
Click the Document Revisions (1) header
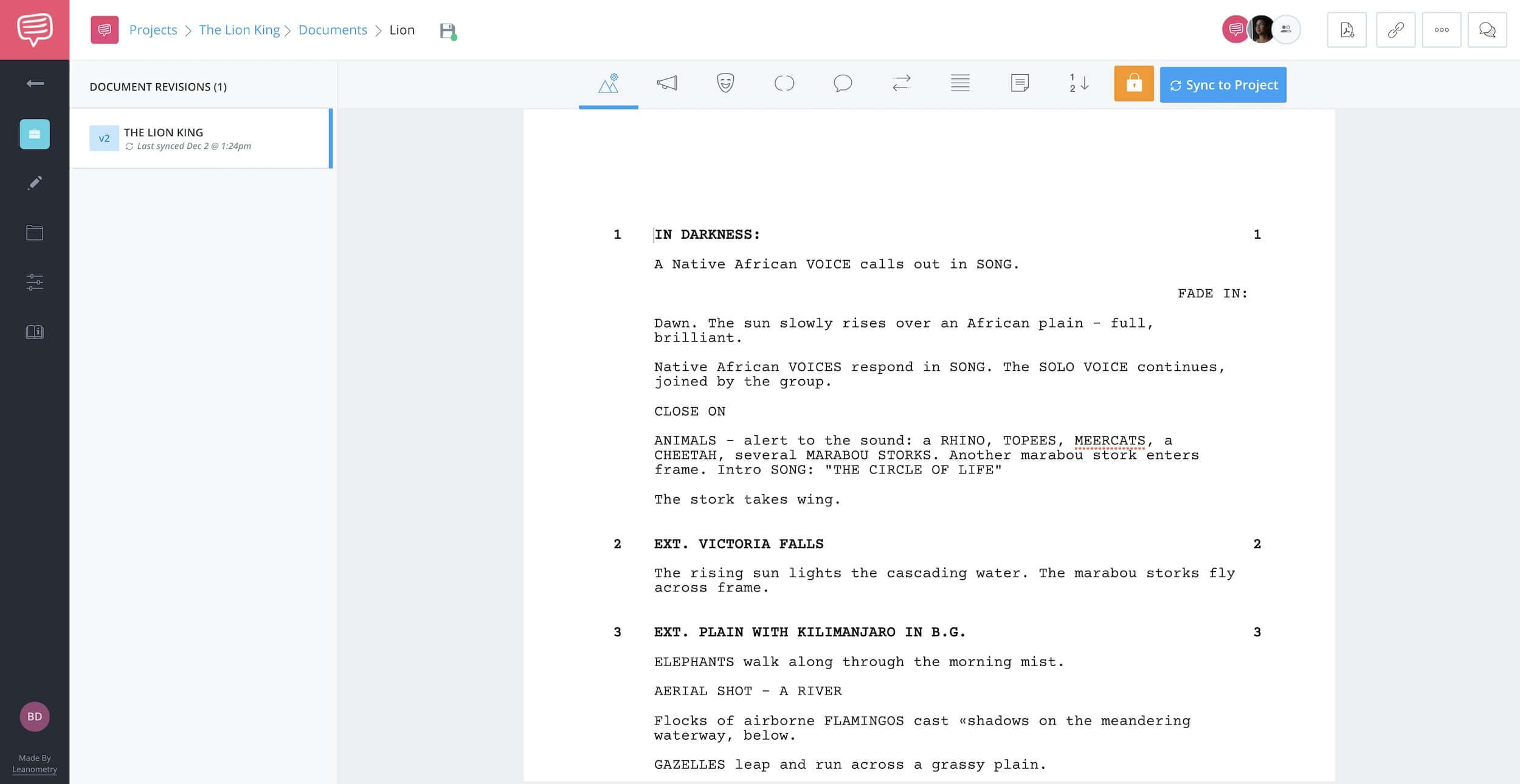(x=158, y=87)
